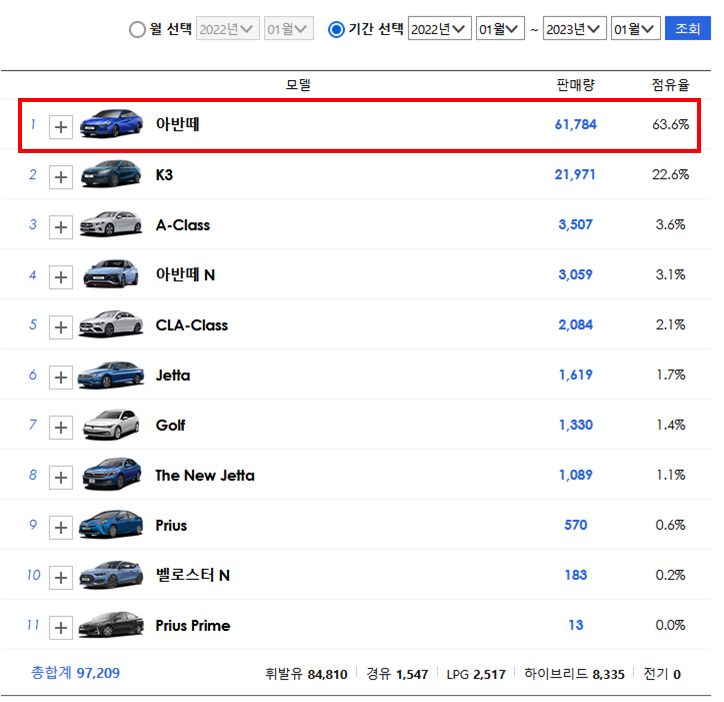Open the Jetta model name link
The image size is (724, 702).
tap(173, 375)
